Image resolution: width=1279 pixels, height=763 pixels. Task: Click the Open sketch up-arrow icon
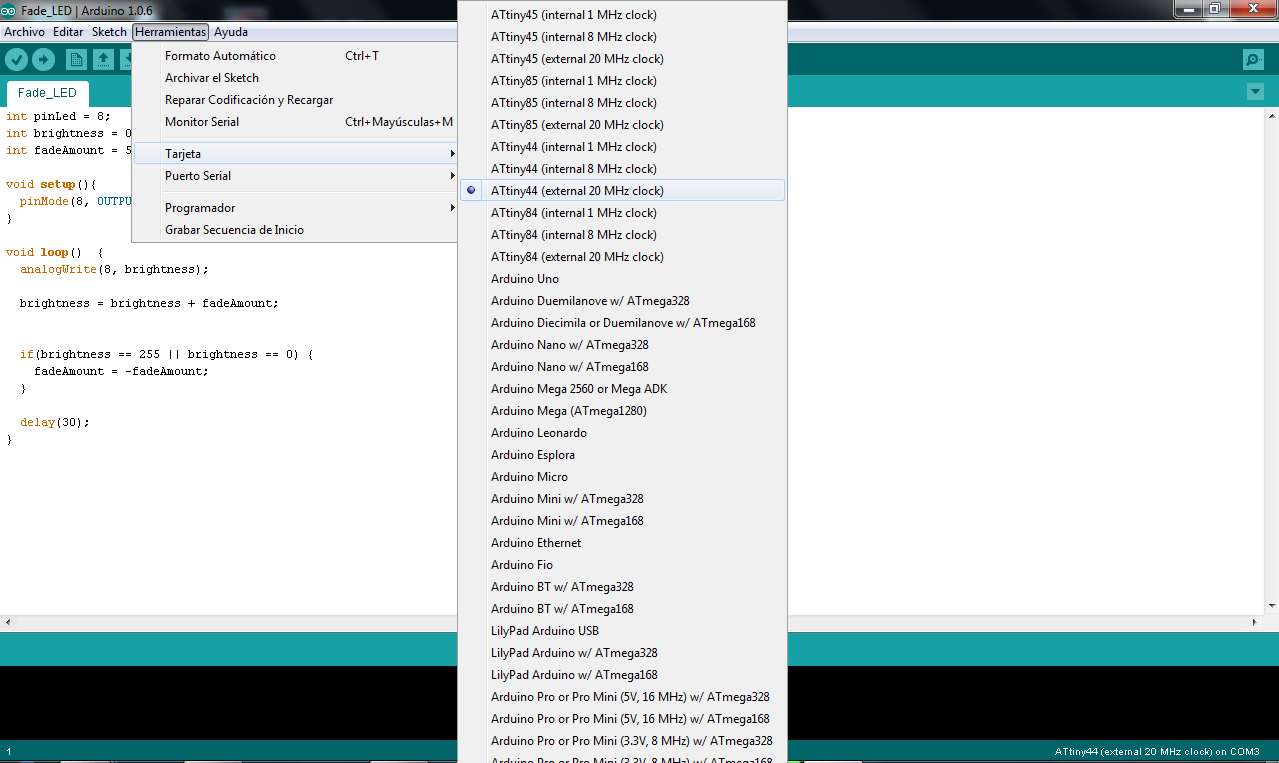pyautogui.click(x=103, y=60)
